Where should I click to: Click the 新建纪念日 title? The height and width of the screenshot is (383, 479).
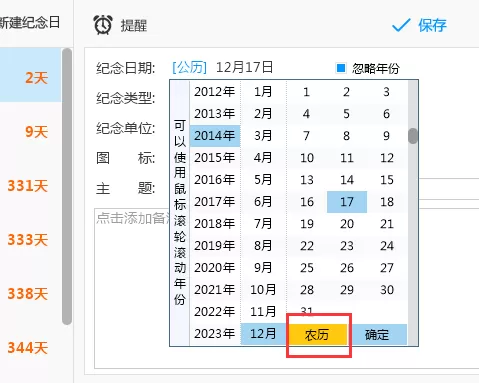click(x=30, y=23)
